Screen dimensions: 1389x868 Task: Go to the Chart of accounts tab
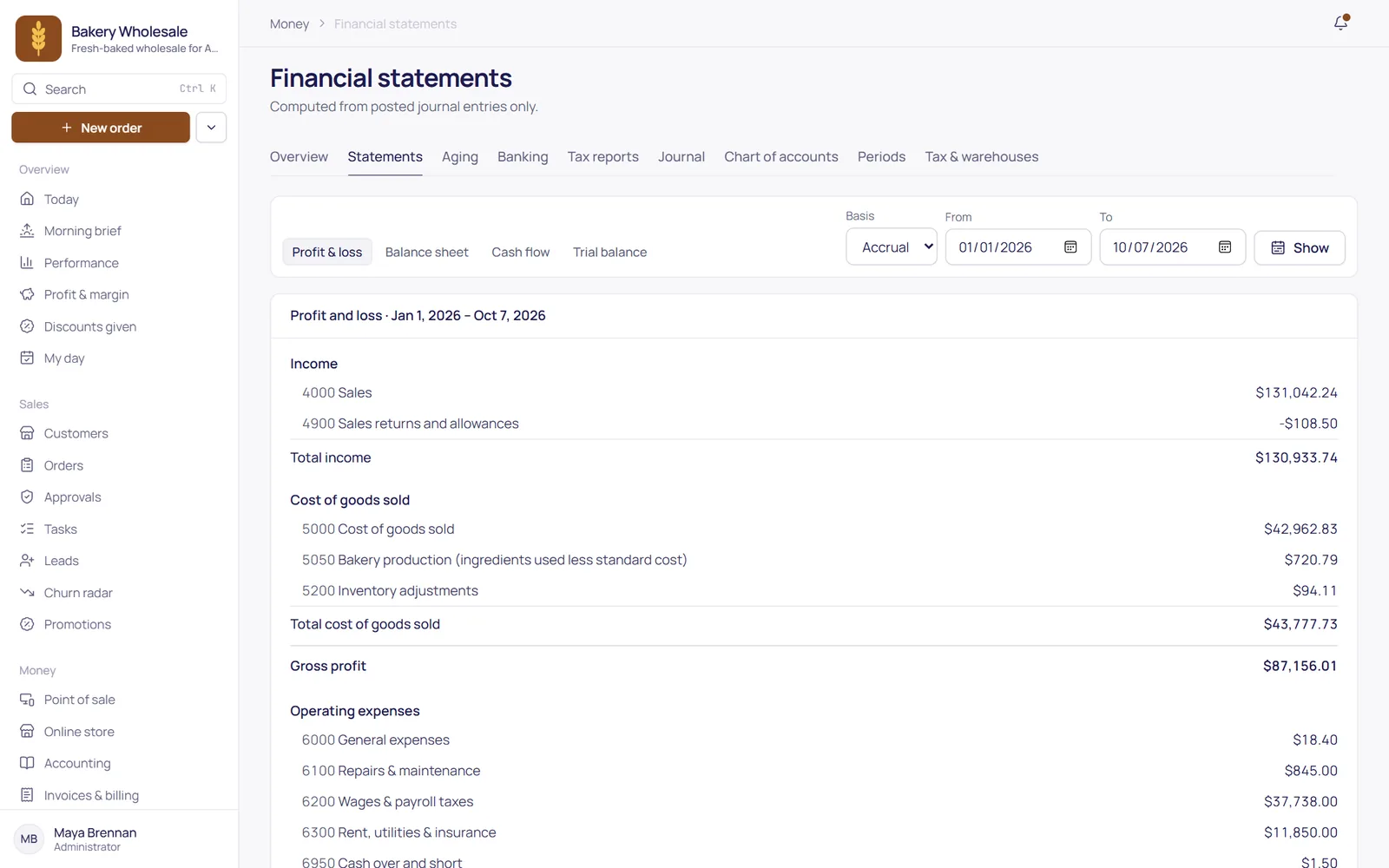click(781, 157)
